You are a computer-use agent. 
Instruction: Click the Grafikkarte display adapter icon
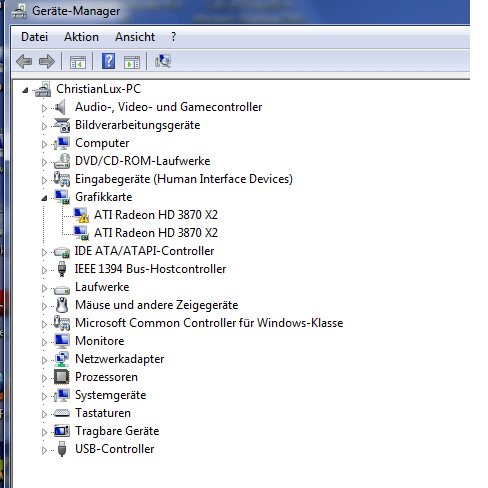pos(62,197)
